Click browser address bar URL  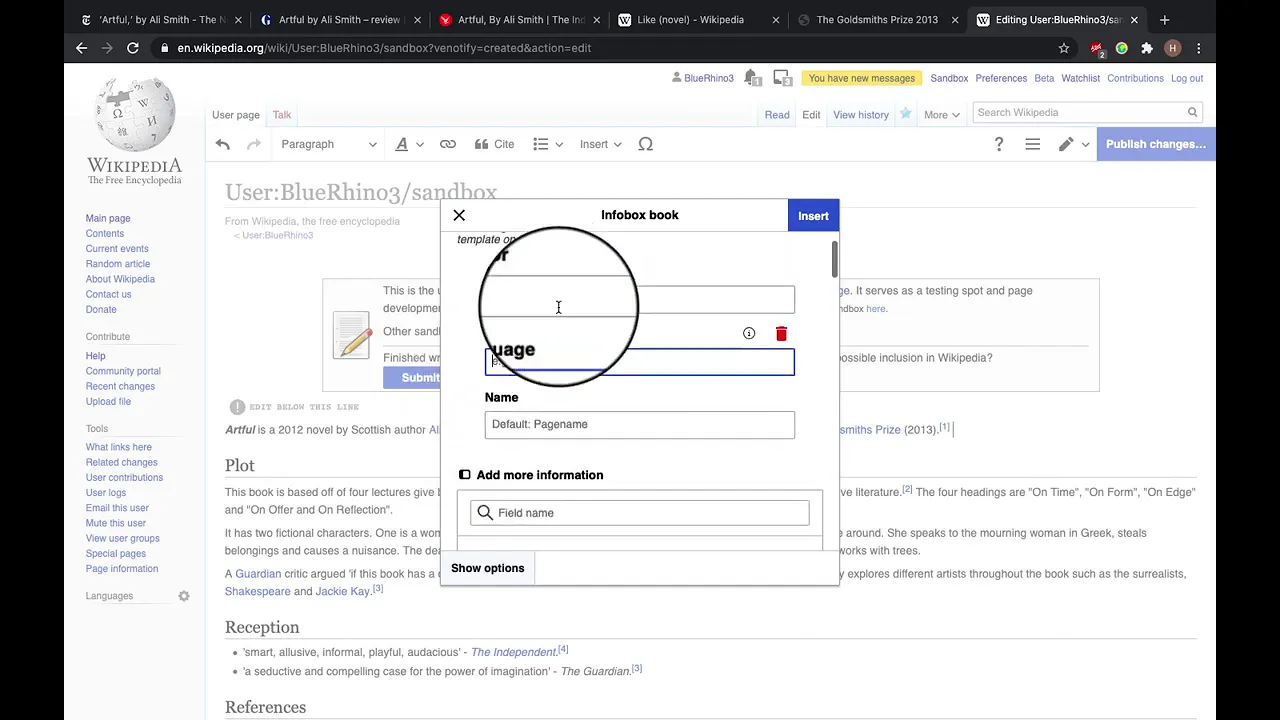(x=384, y=48)
